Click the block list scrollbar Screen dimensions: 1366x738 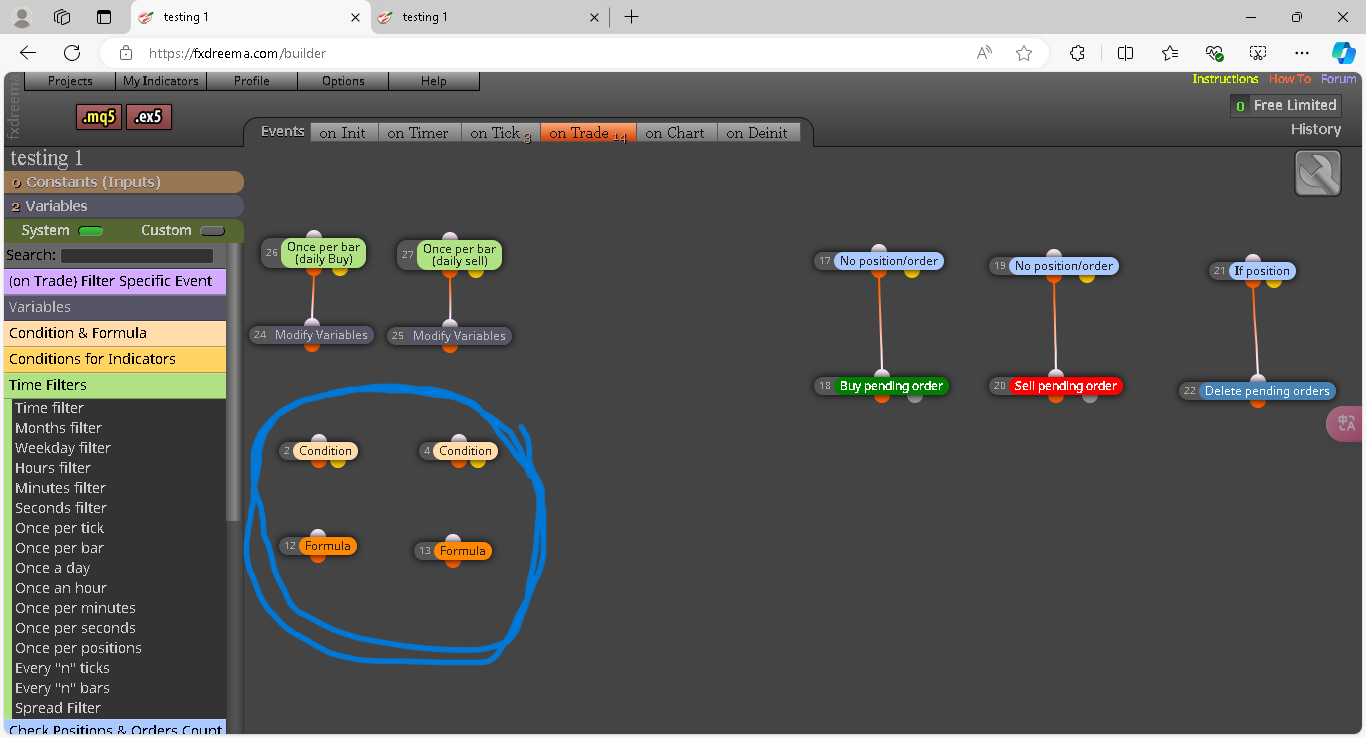coord(234,380)
